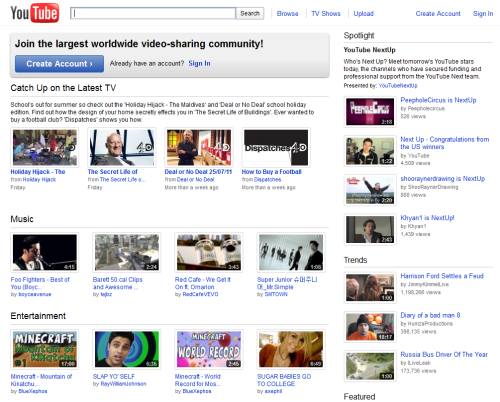Play Diary of a bad man thumbnail
This screenshot has height=402, width=500.
(370, 327)
